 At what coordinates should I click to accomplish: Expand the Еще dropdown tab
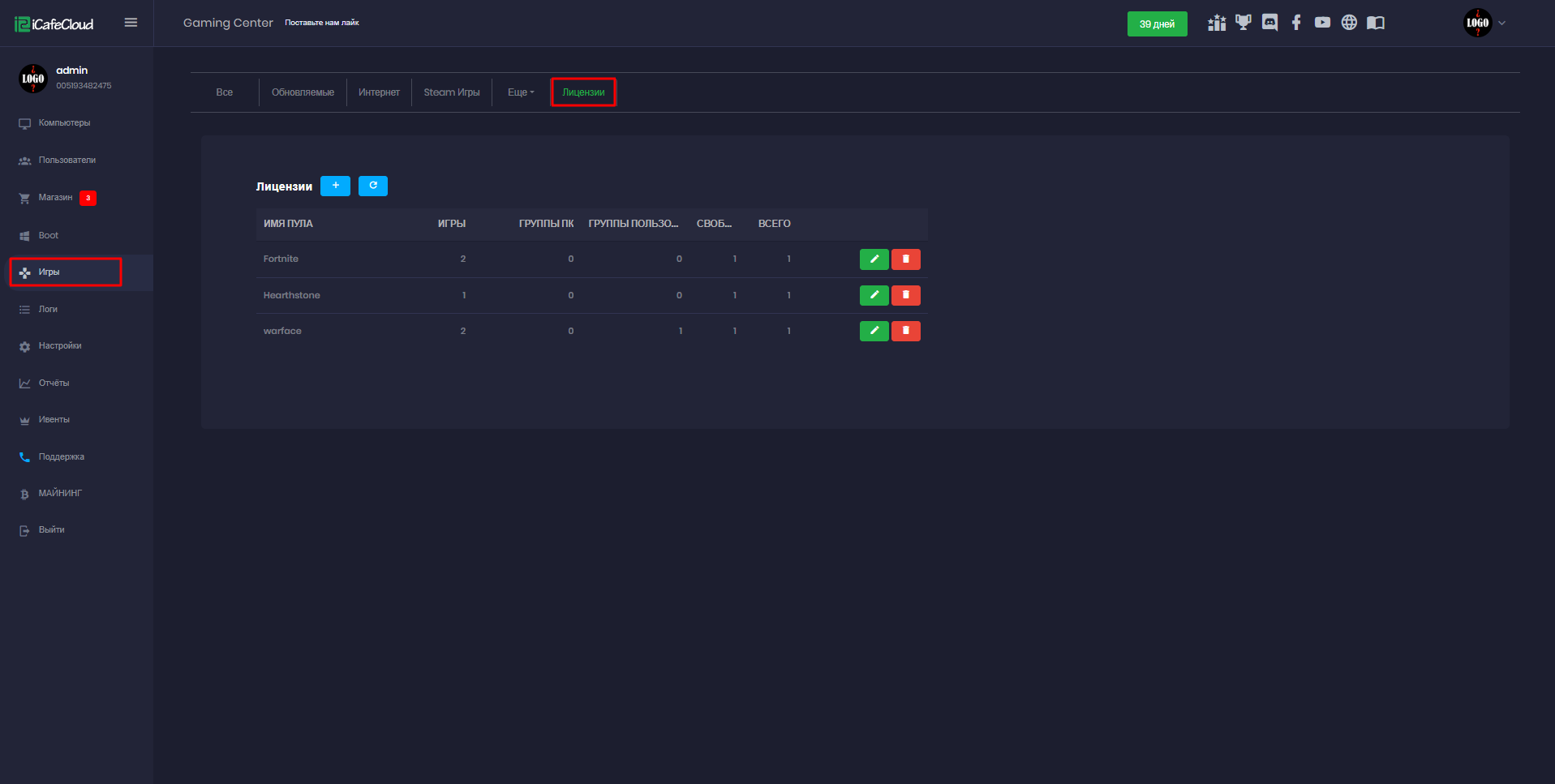(x=521, y=92)
